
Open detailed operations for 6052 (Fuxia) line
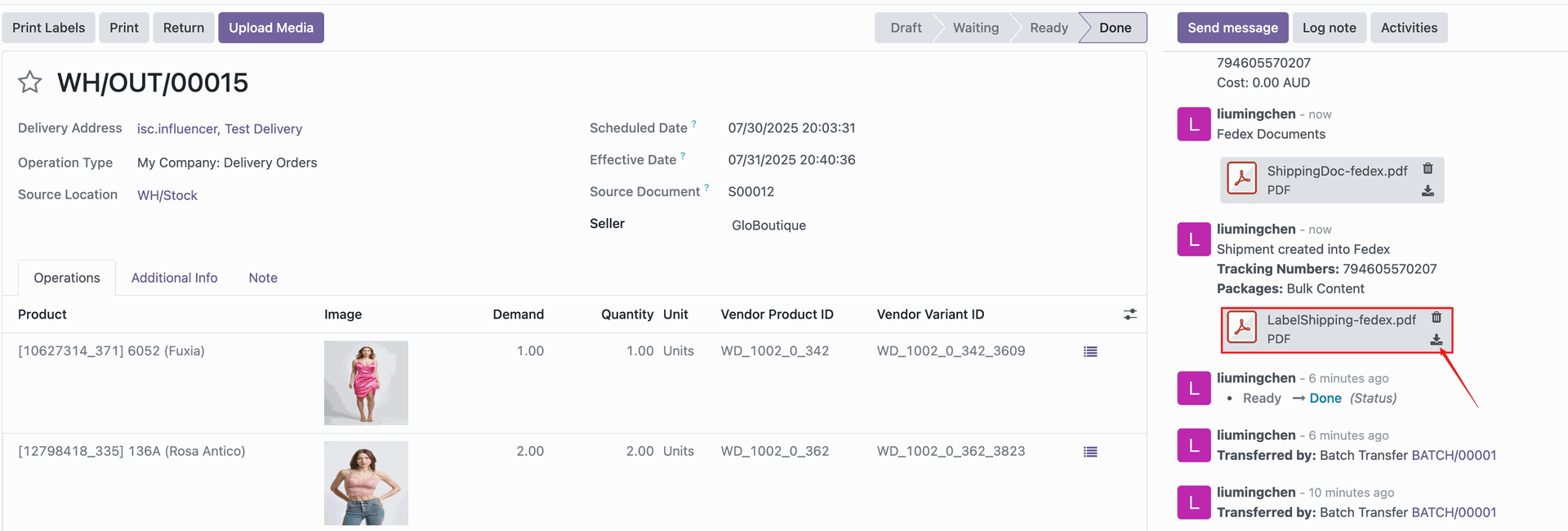pyautogui.click(x=1090, y=351)
